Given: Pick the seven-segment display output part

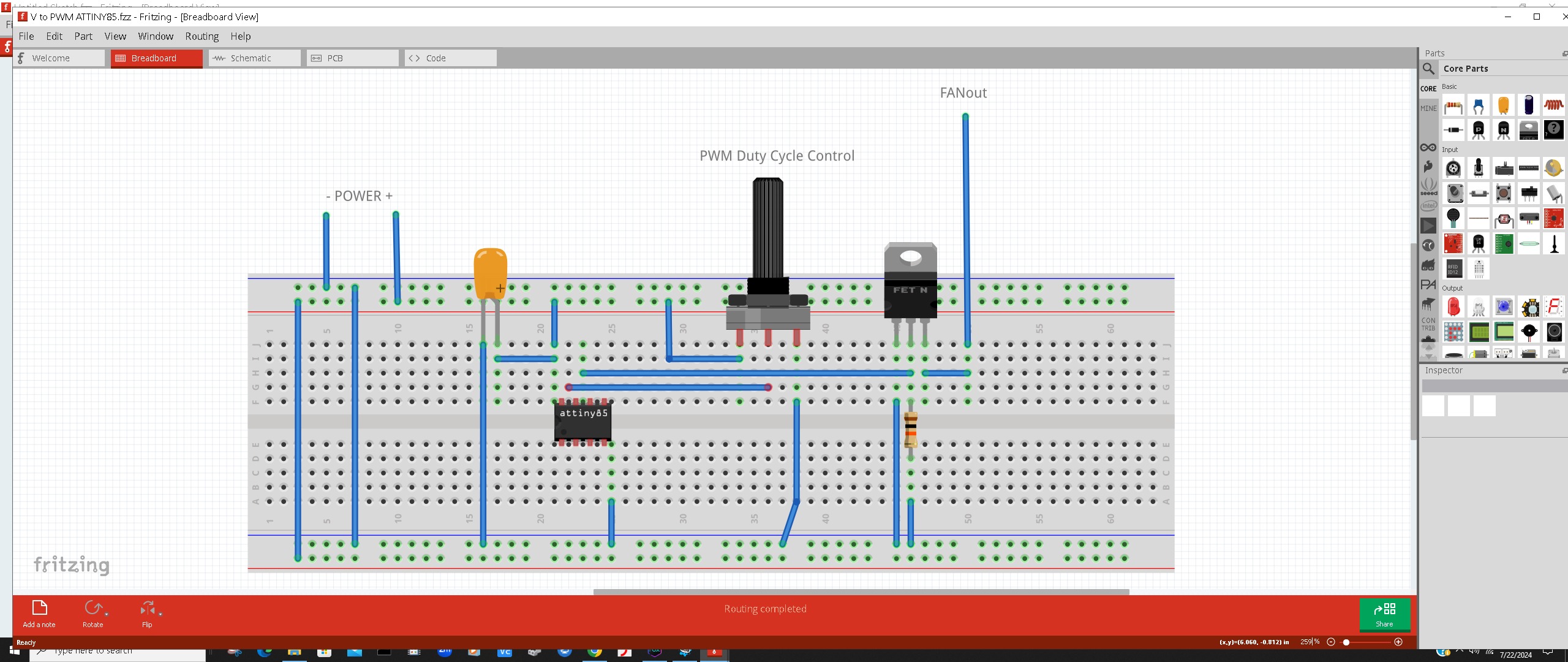Looking at the screenshot, I should [1553, 306].
